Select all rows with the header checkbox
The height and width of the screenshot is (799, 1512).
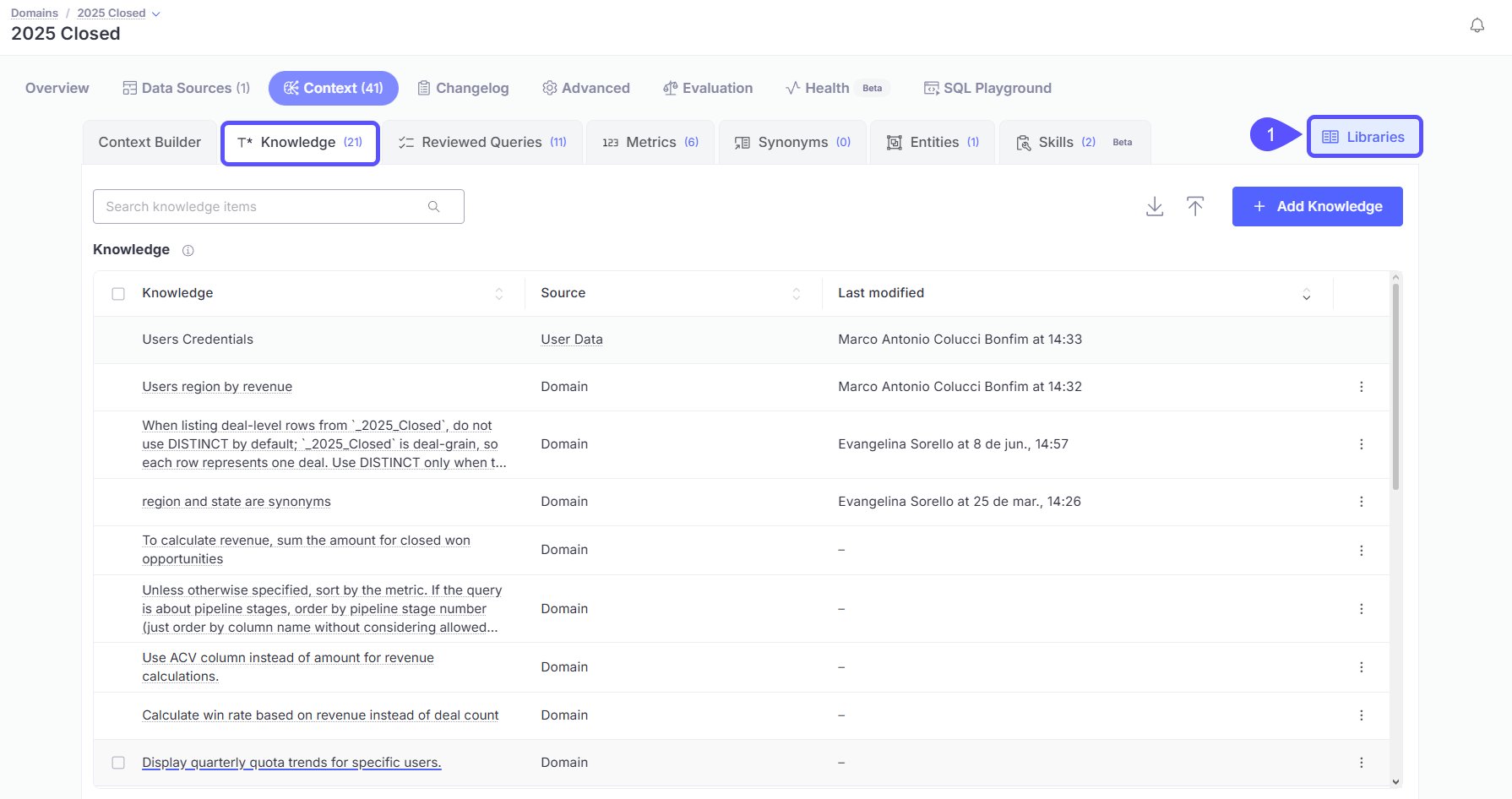118,294
